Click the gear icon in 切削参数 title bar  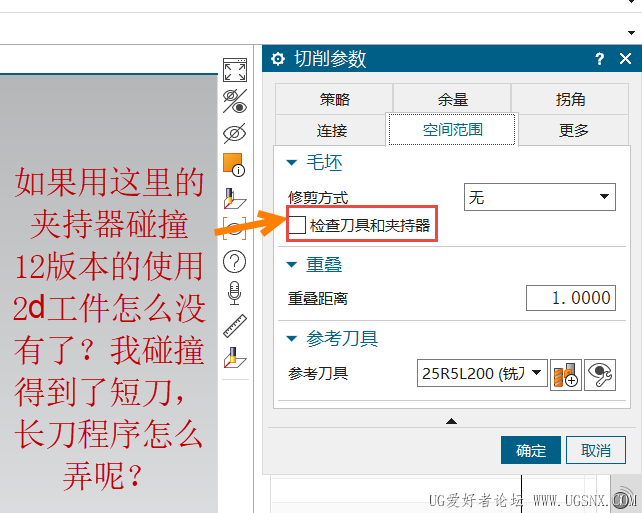278,59
